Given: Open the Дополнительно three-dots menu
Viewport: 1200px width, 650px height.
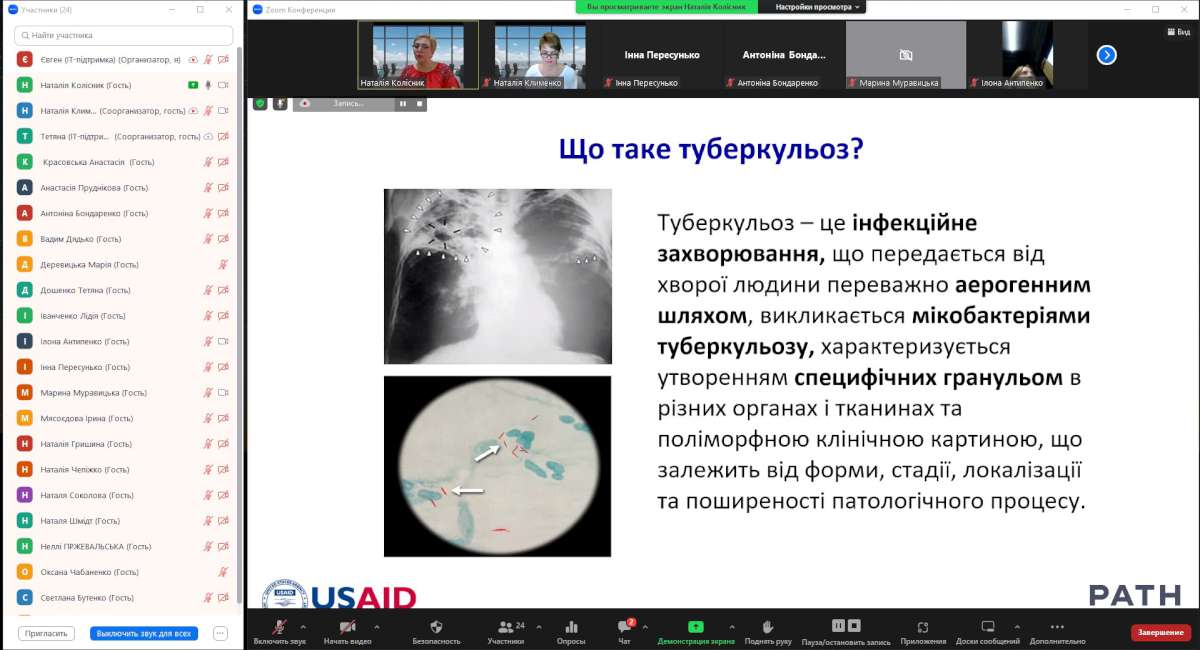Looking at the screenshot, I should [1057, 627].
